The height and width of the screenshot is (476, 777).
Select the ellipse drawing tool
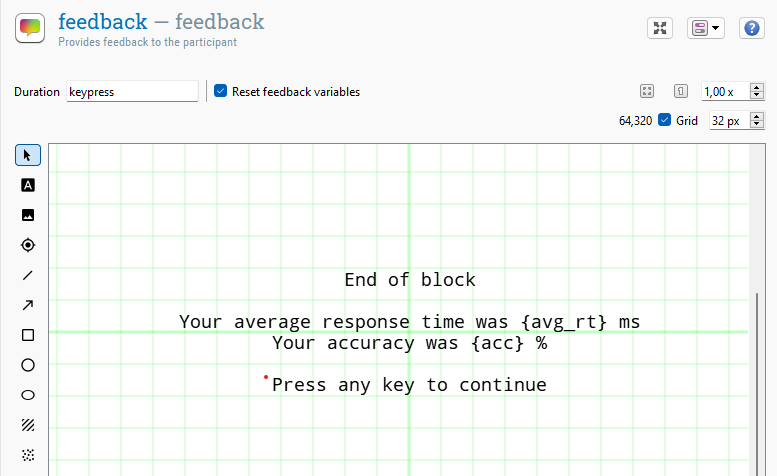(x=28, y=395)
